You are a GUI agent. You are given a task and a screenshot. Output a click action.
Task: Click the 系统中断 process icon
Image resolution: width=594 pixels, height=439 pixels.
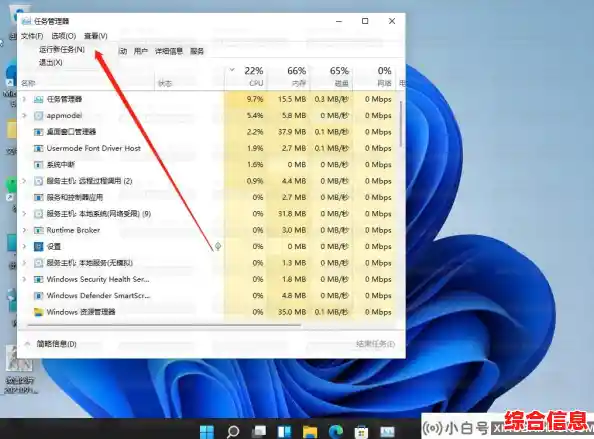[x=38, y=165]
